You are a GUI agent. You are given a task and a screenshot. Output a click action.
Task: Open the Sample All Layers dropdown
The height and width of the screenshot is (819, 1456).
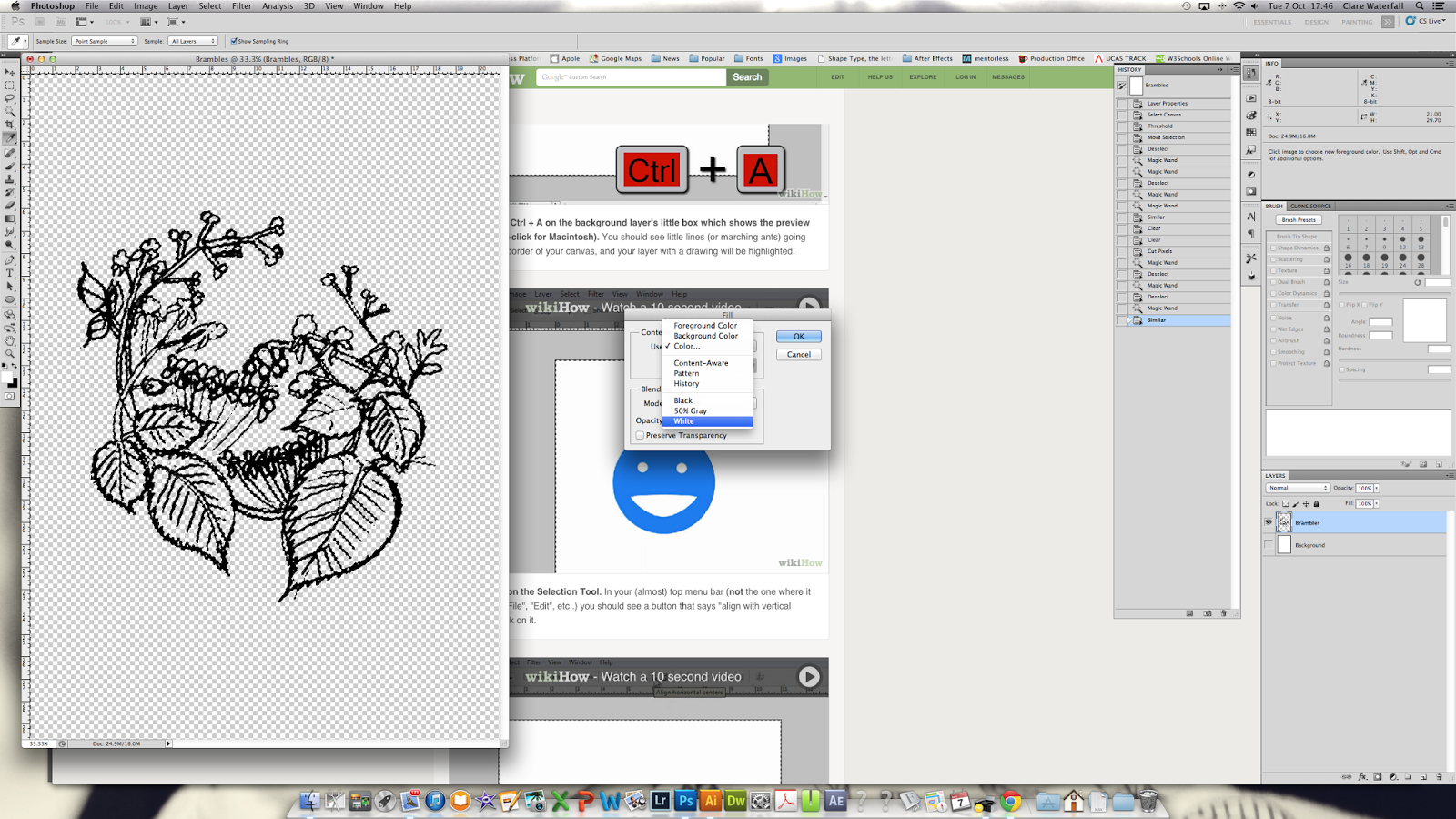point(193,41)
